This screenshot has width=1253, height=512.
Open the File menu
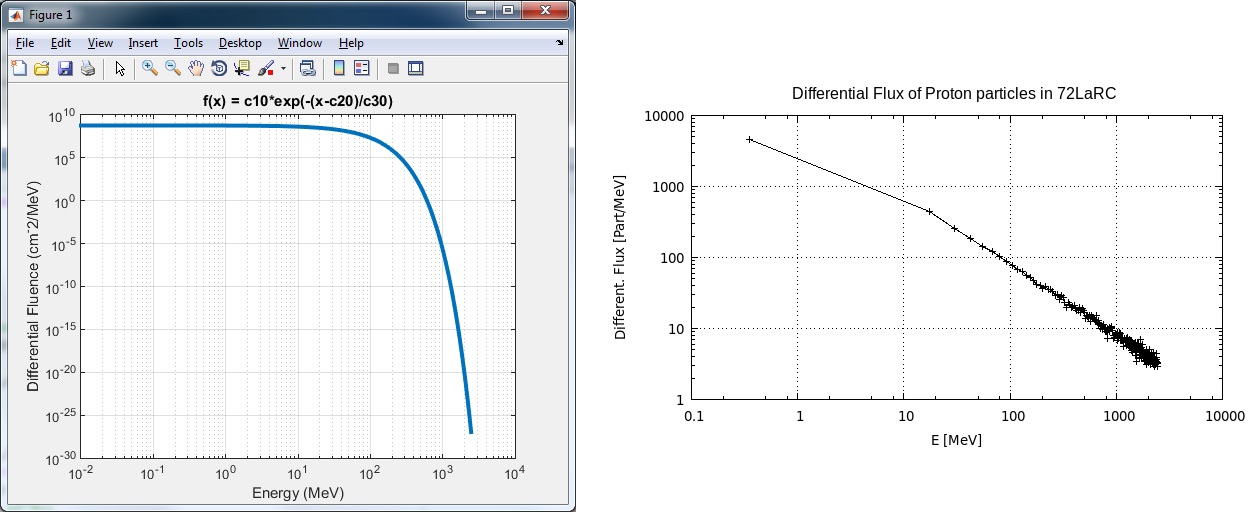pos(25,43)
